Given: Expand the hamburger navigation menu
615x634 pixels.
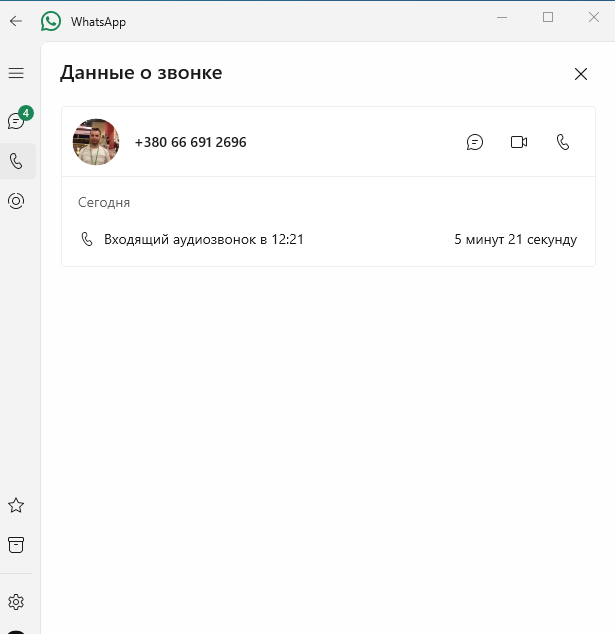Looking at the screenshot, I should pos(16,73).
